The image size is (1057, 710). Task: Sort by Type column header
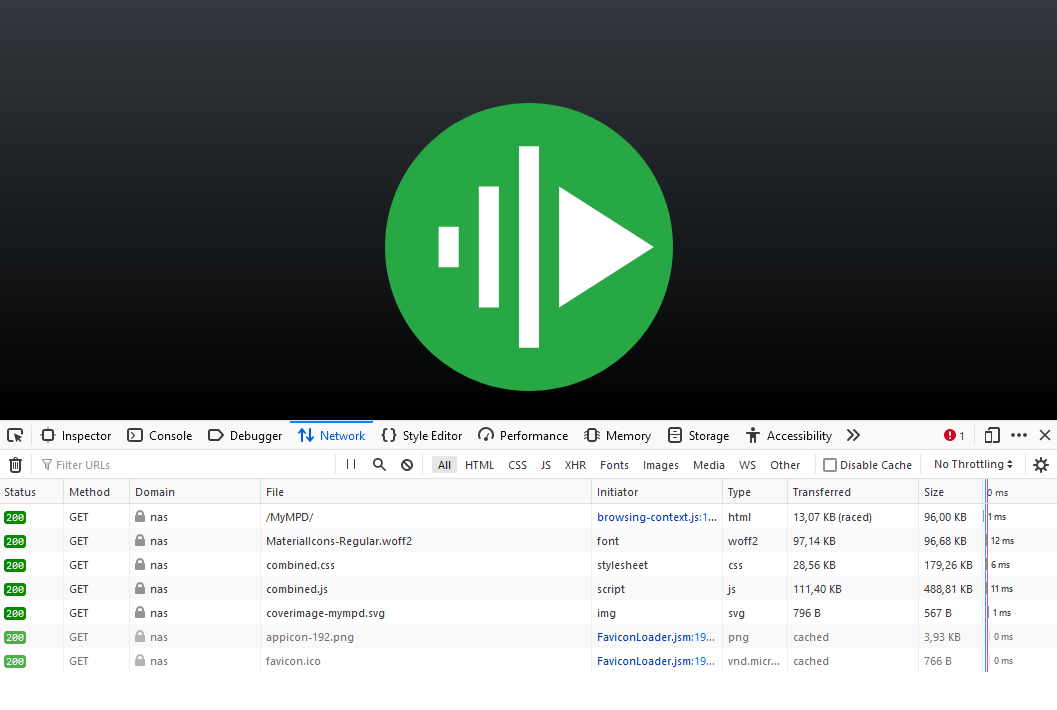point(754,492)
